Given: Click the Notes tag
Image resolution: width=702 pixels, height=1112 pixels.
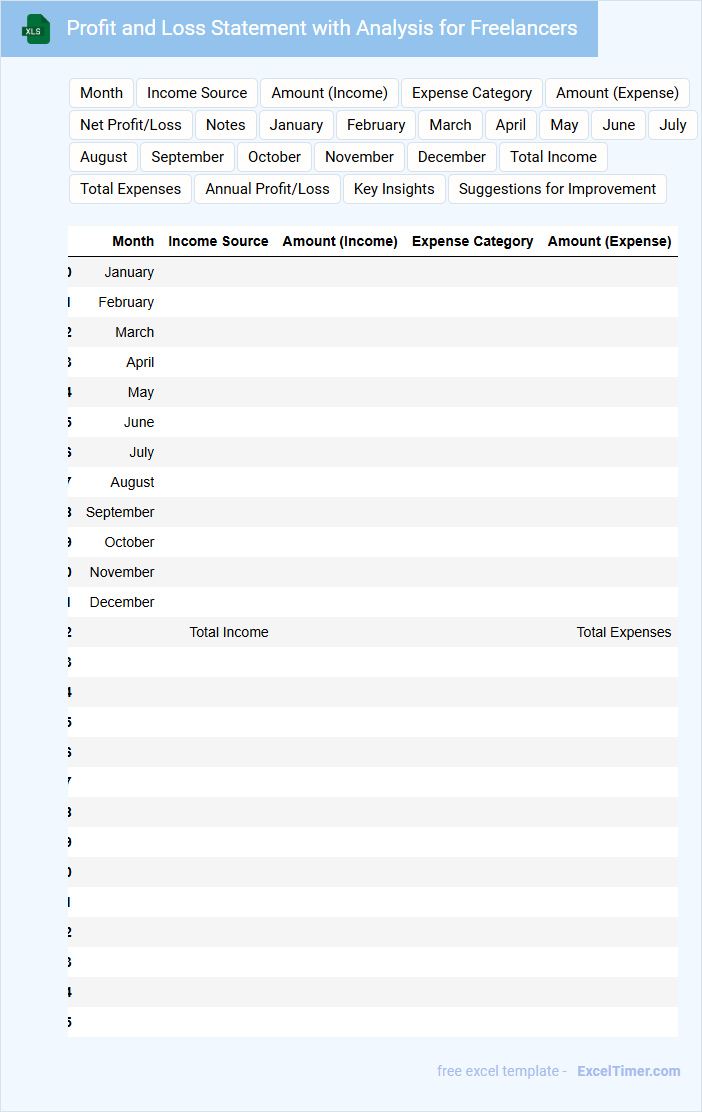Looking at the screenshot, I should 225,125.
